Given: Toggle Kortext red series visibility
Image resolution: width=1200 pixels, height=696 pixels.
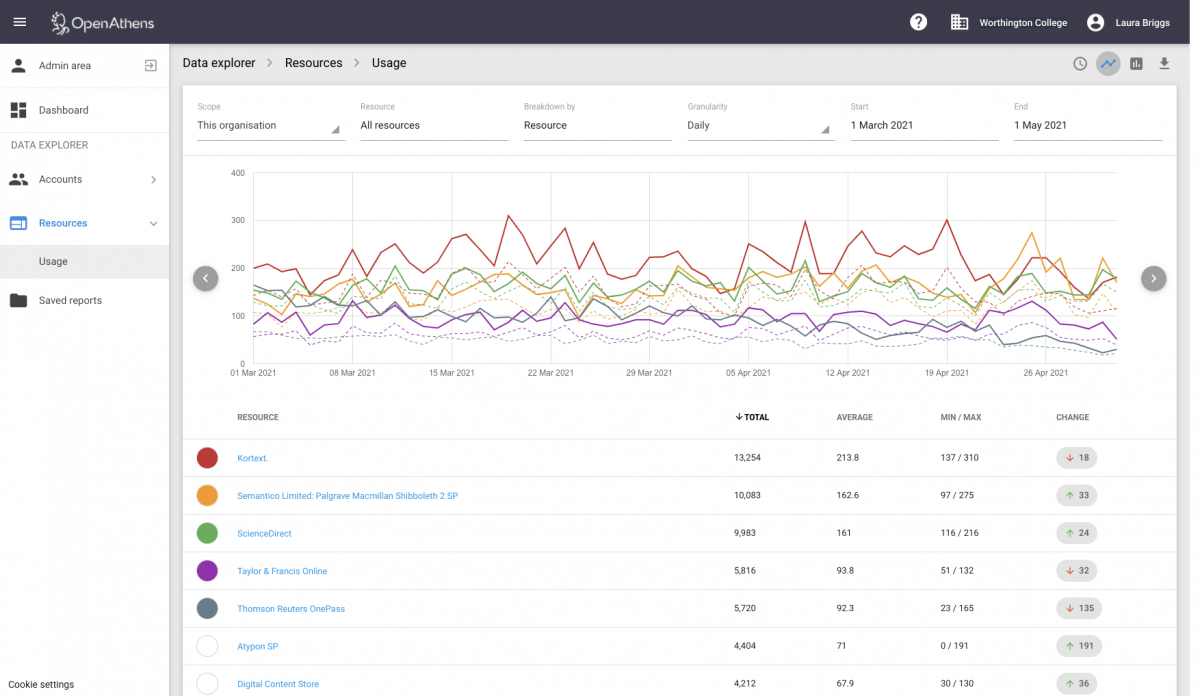Looking at the screenshot, I should click(x=207, y=458).
